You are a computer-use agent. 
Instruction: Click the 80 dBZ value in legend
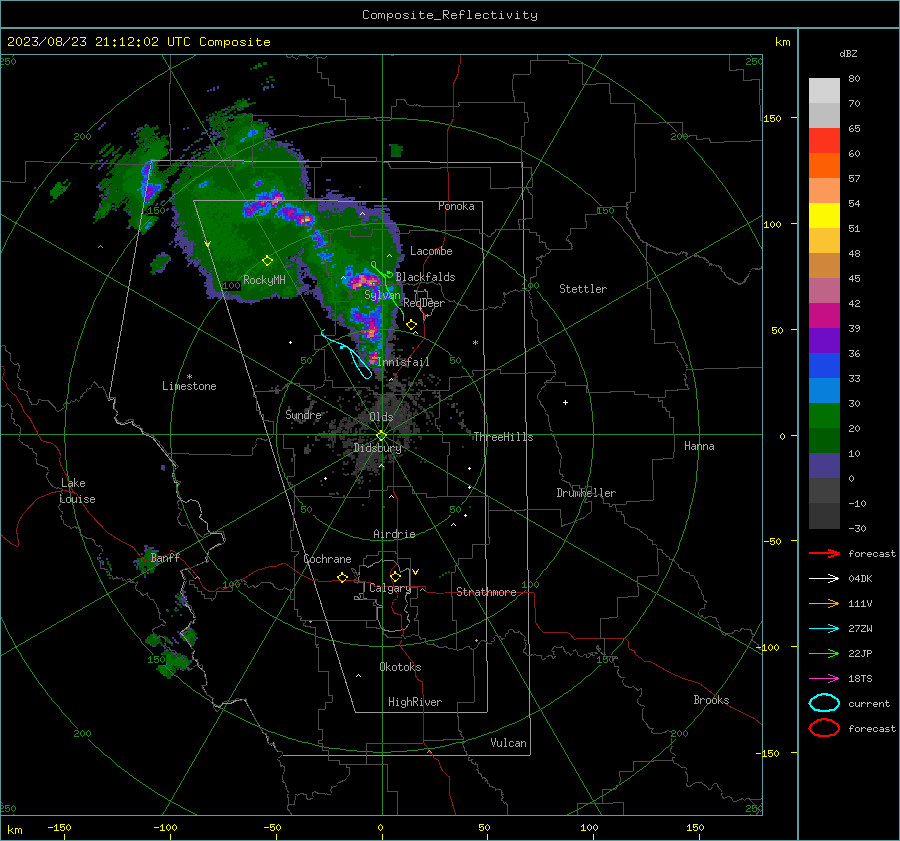854,79
